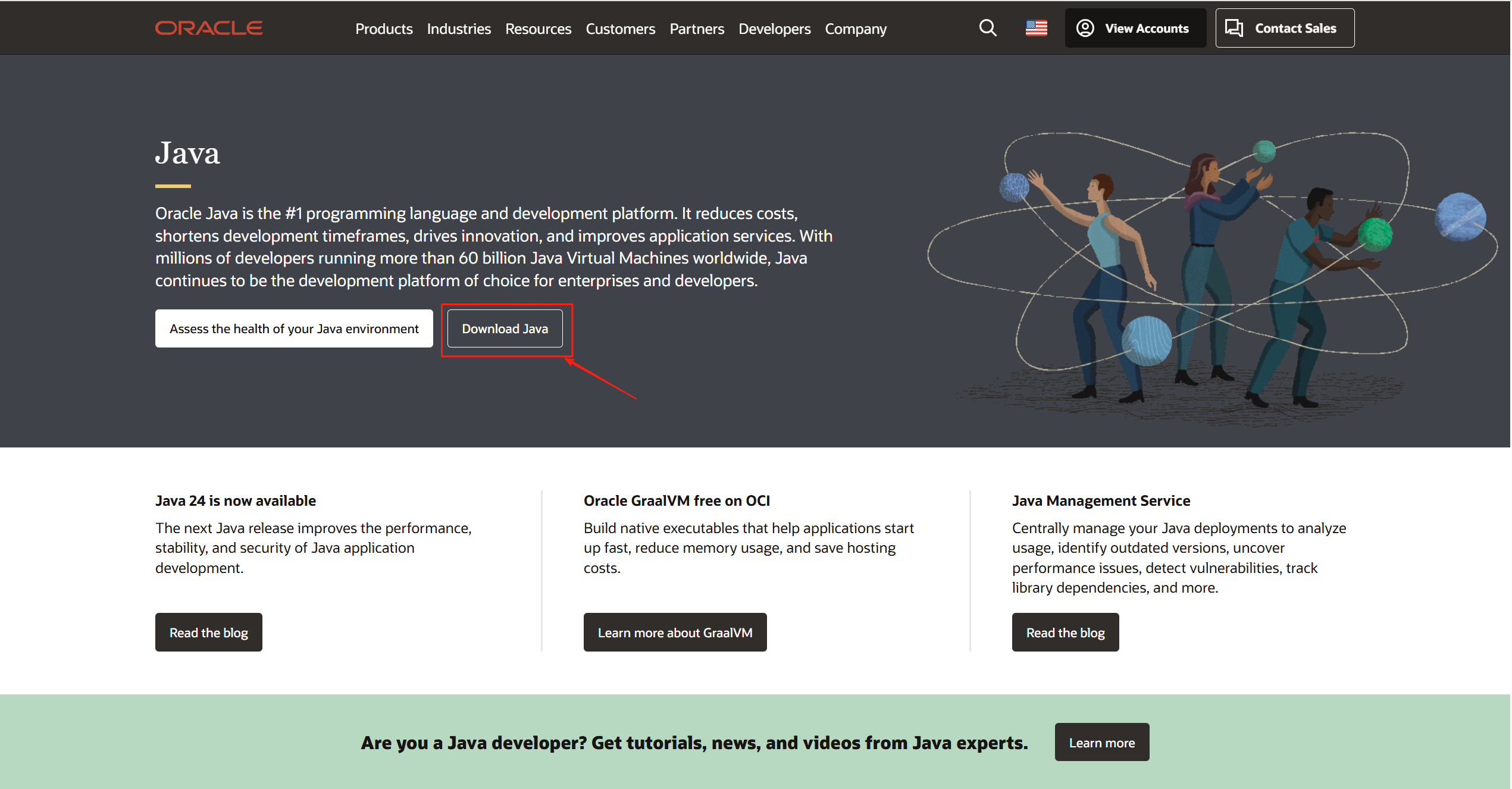1512x789 pixels.
Task: Click the Download Java button
Action: point(505,328)
